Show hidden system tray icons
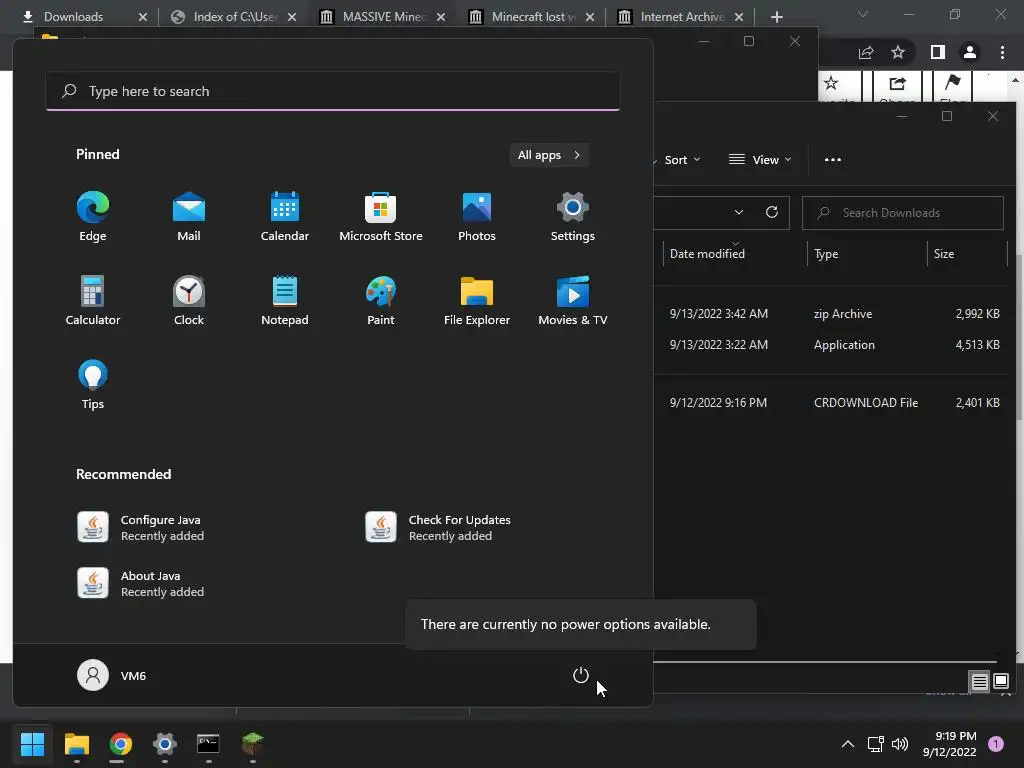The width and height of the screenshot is (1024, 768). point(848,743)
